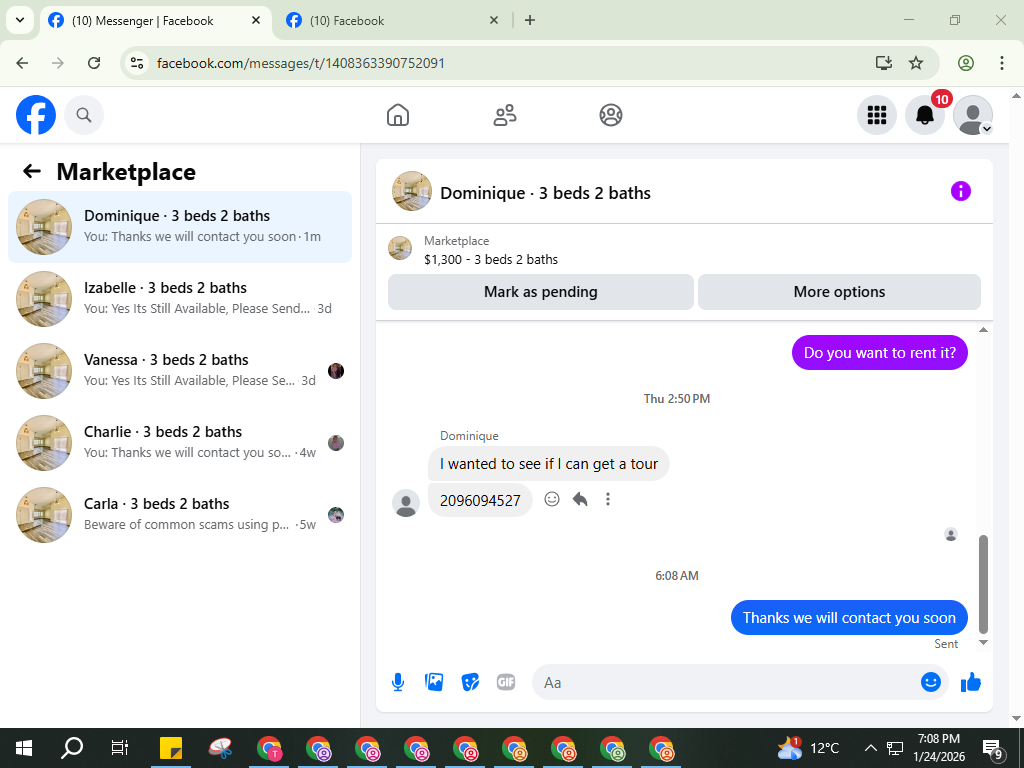Click the address bar URL

[300, 63]
